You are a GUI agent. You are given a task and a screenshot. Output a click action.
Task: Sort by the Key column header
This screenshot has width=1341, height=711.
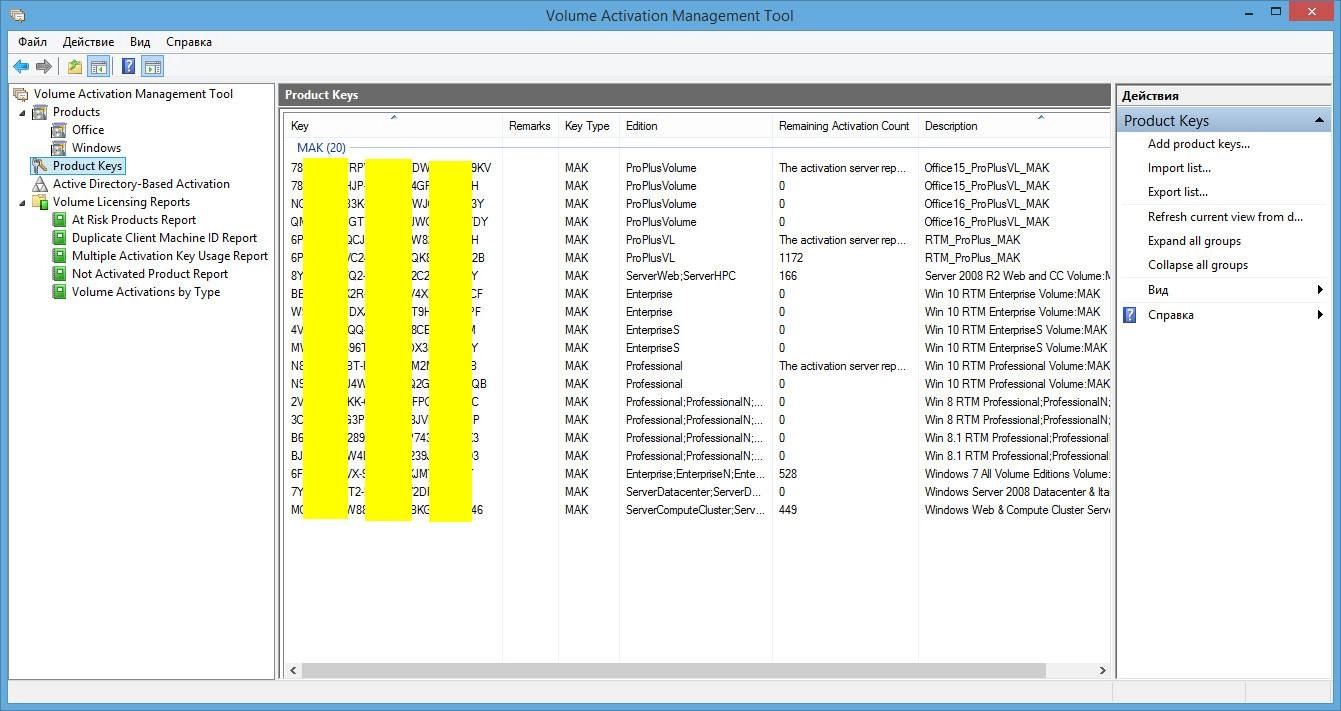pyautogui.click(x=393, y=126)
